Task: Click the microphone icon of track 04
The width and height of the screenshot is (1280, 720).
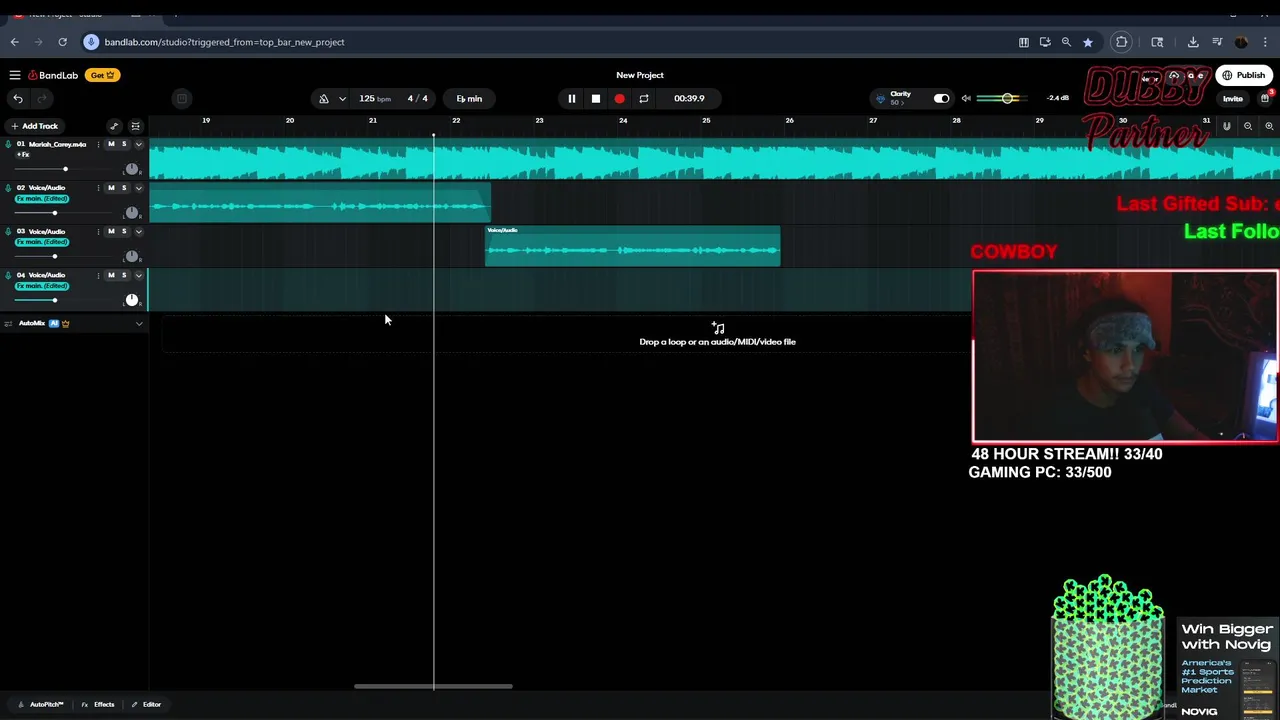Action: click(8, 275)
